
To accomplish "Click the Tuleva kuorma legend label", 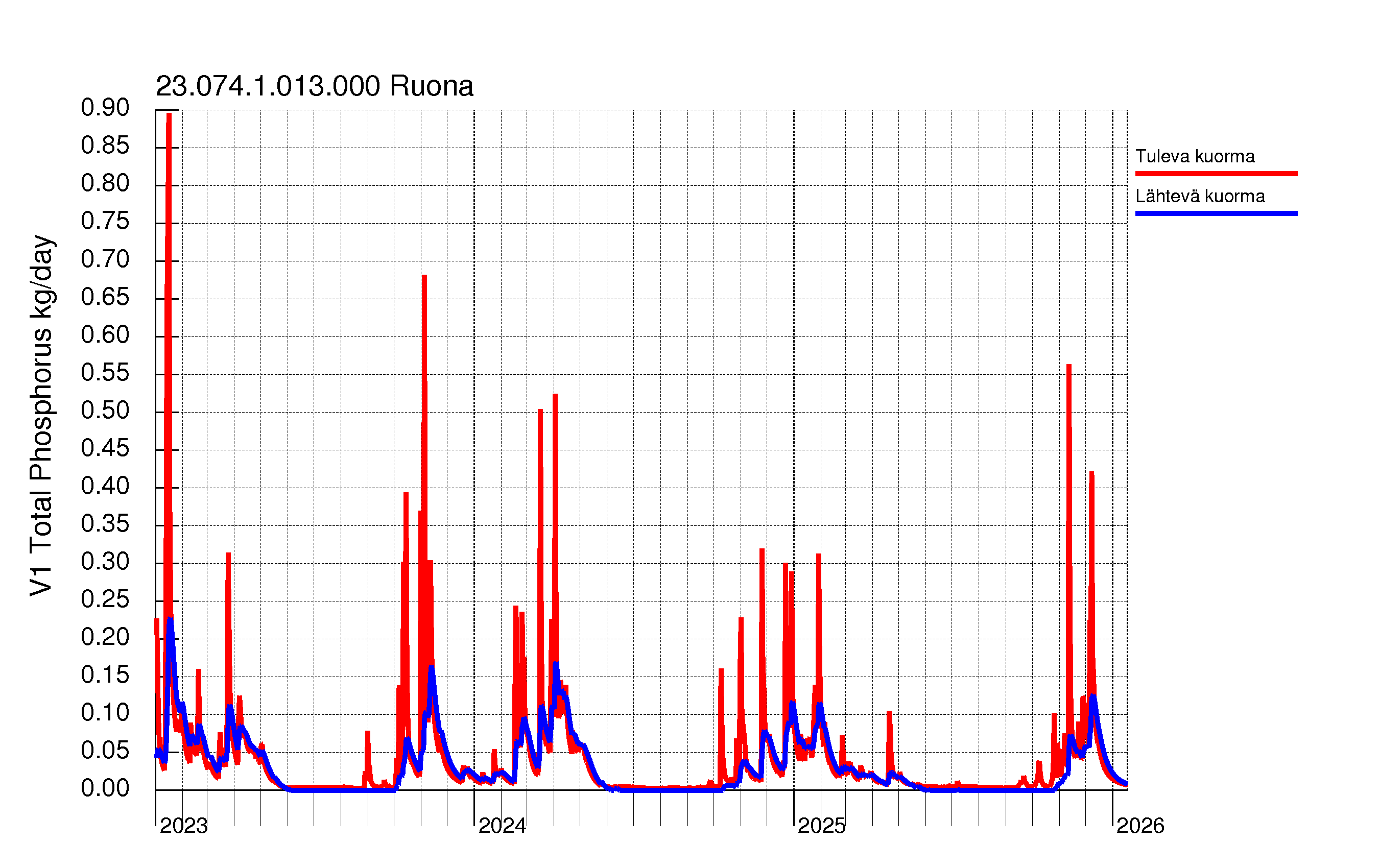I will 1195,156.
